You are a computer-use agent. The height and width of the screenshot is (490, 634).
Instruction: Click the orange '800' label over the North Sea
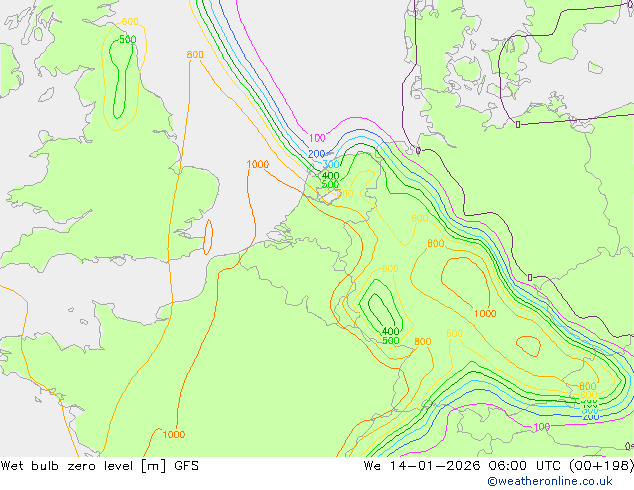pyautogui.click(x=195, y=55)
